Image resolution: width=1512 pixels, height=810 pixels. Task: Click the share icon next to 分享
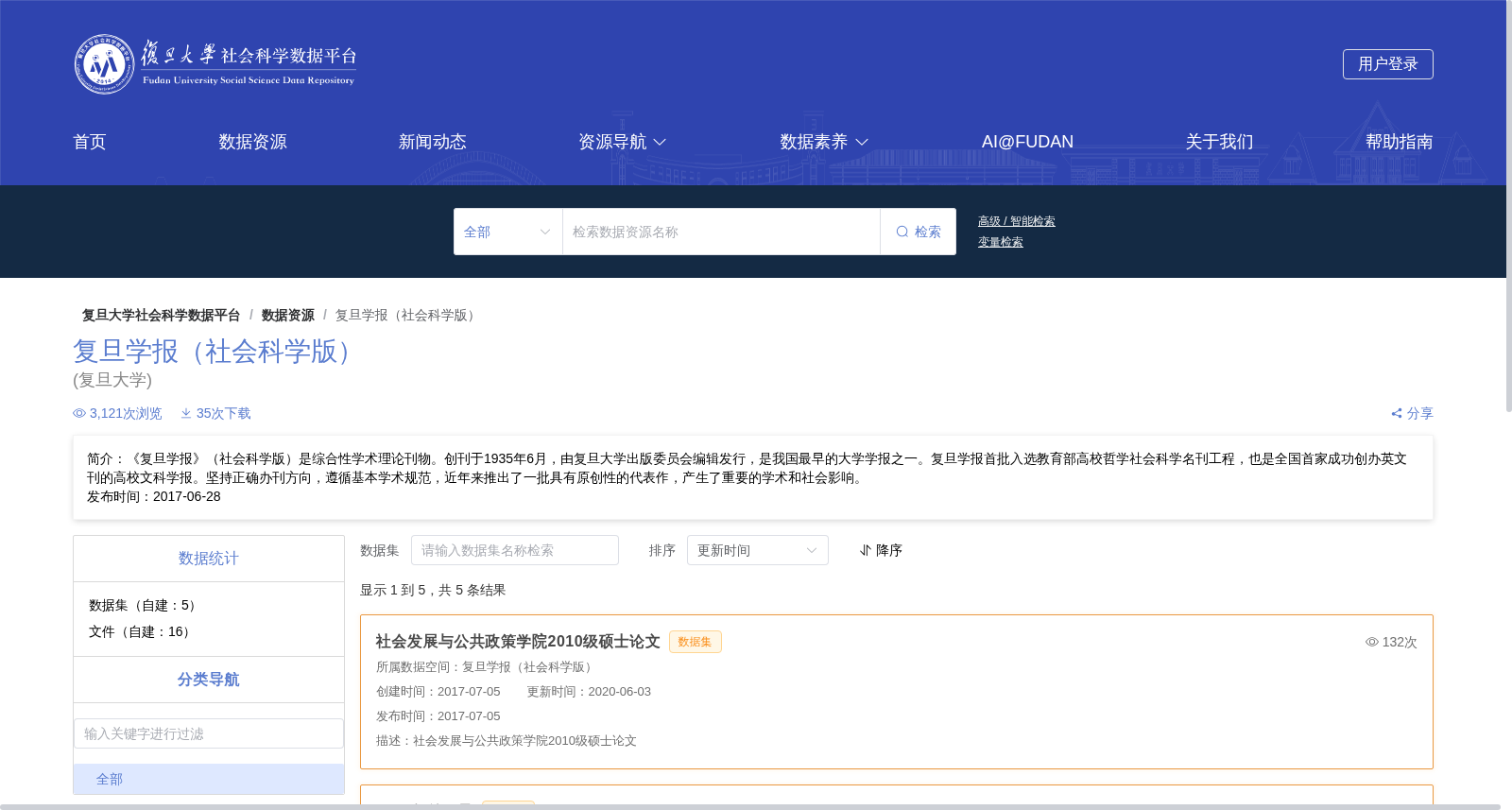[1397, 413]
